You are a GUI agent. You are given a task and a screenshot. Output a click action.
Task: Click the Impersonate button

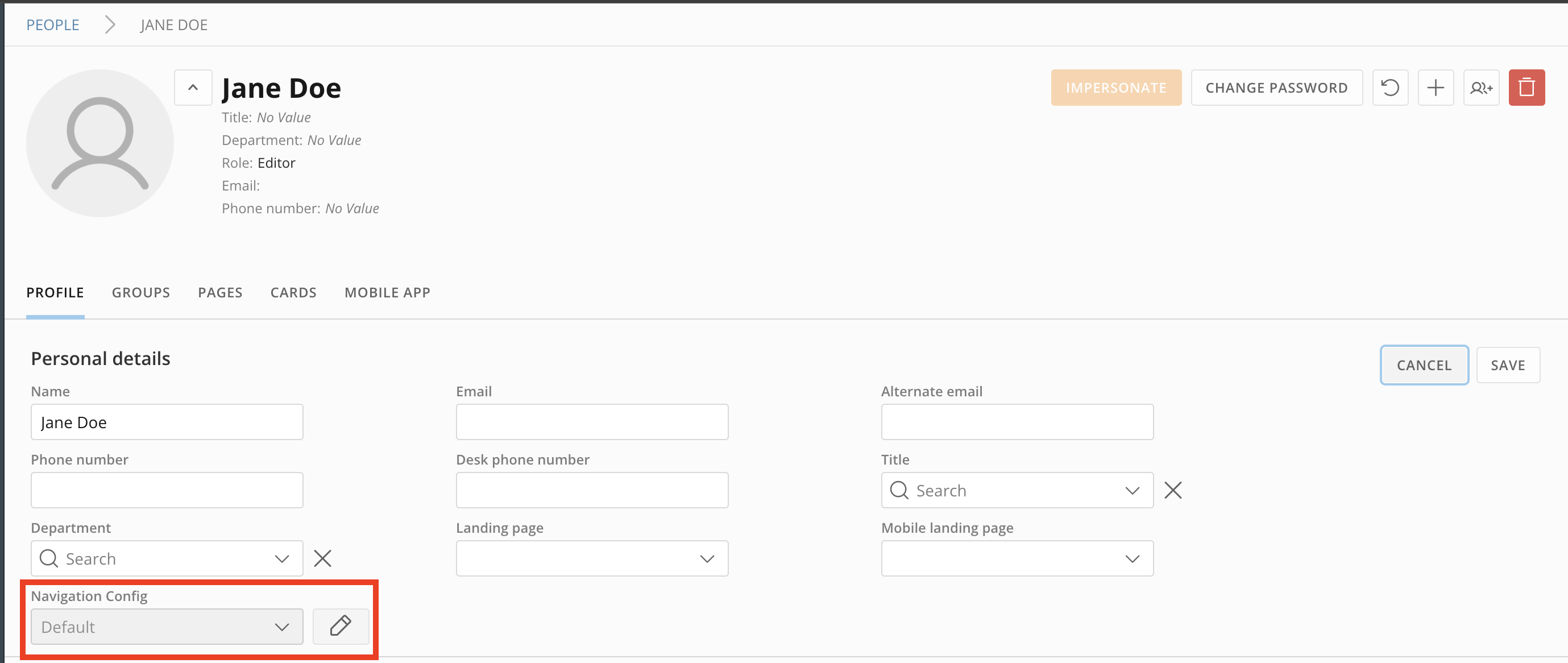pyautogui.click(x=1116, y=88)
